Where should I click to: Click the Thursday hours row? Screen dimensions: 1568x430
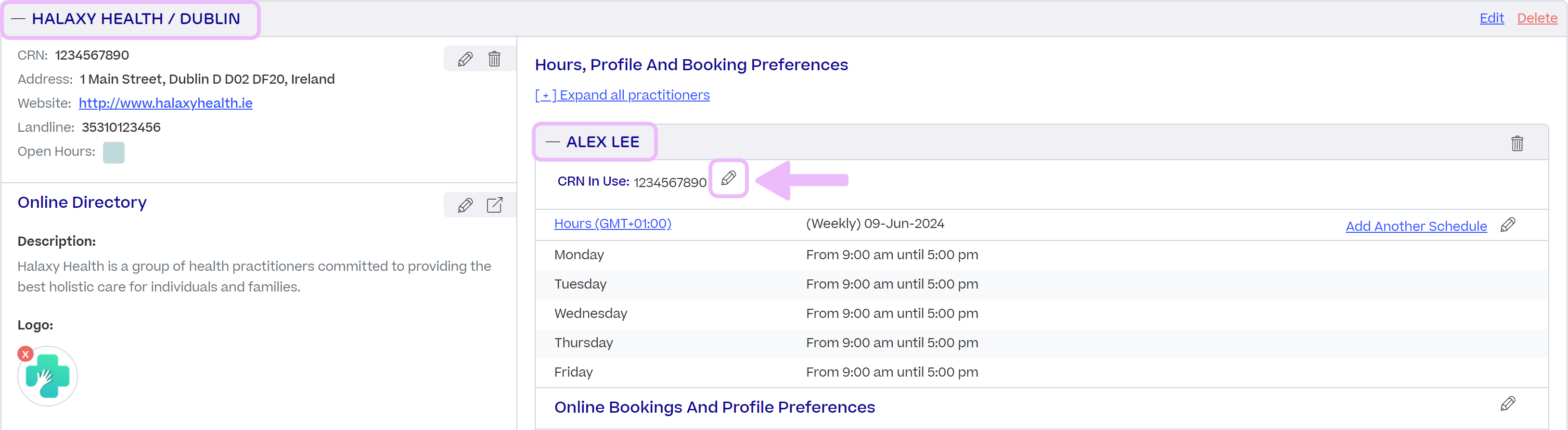pyautogui.click(x=1041, y=343)
